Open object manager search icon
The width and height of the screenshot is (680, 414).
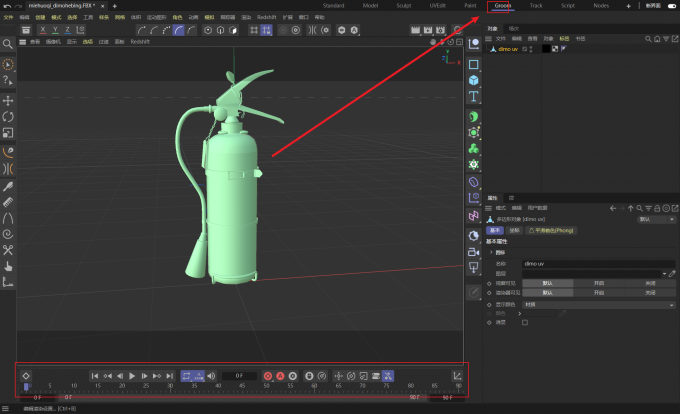tap(648, 39)
